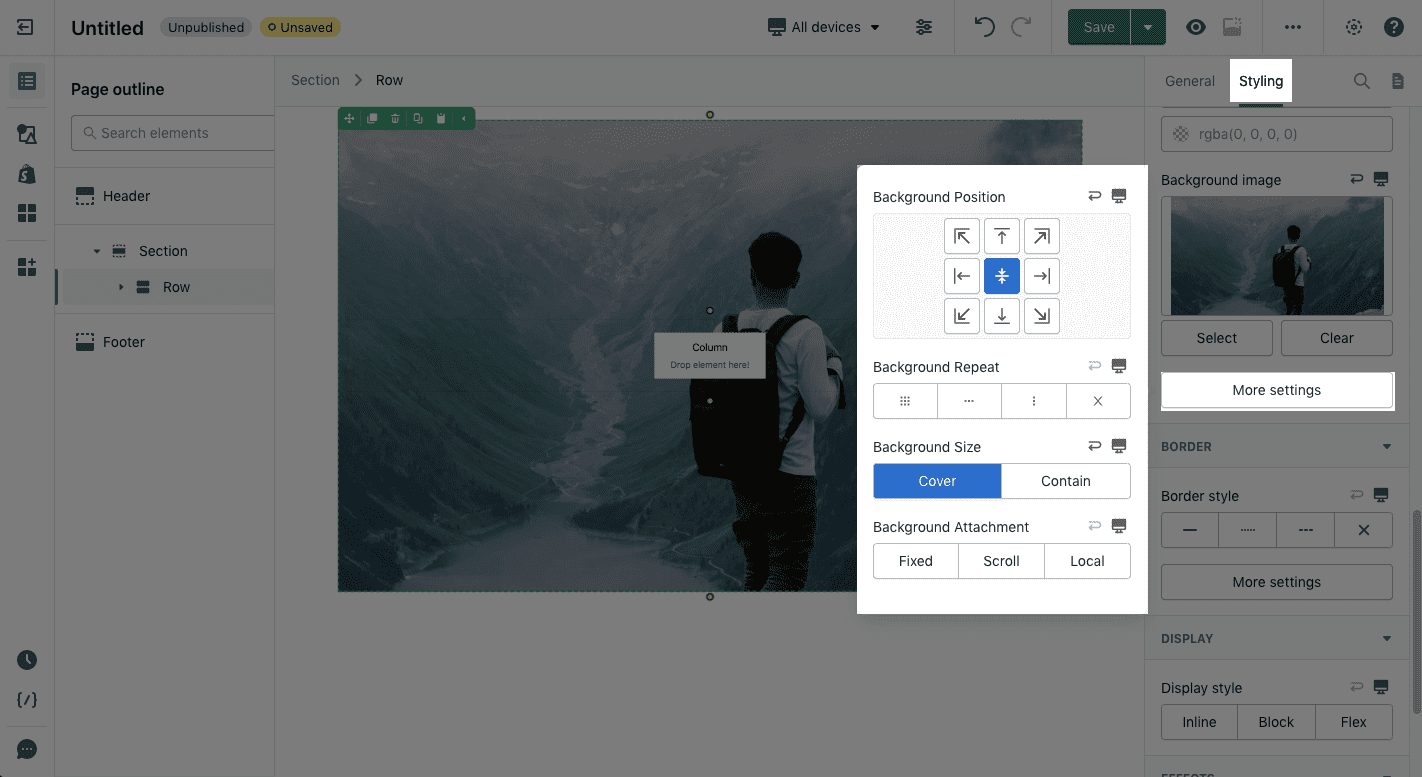This screenshot has width=1422, height=777.
Task: Open page settings sliders icon
Action: coord(925,27)
